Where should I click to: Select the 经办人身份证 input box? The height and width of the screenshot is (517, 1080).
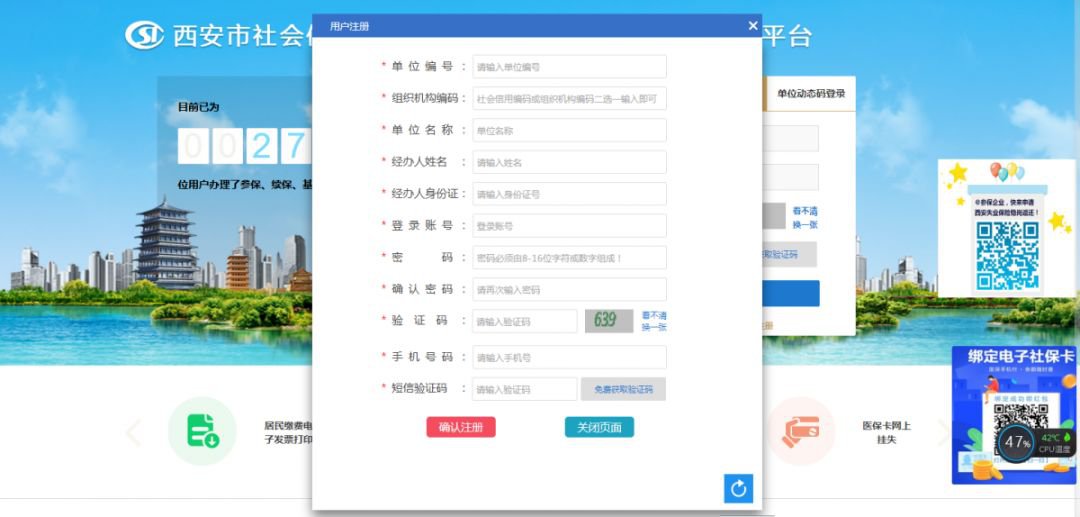tap(569, 194)
